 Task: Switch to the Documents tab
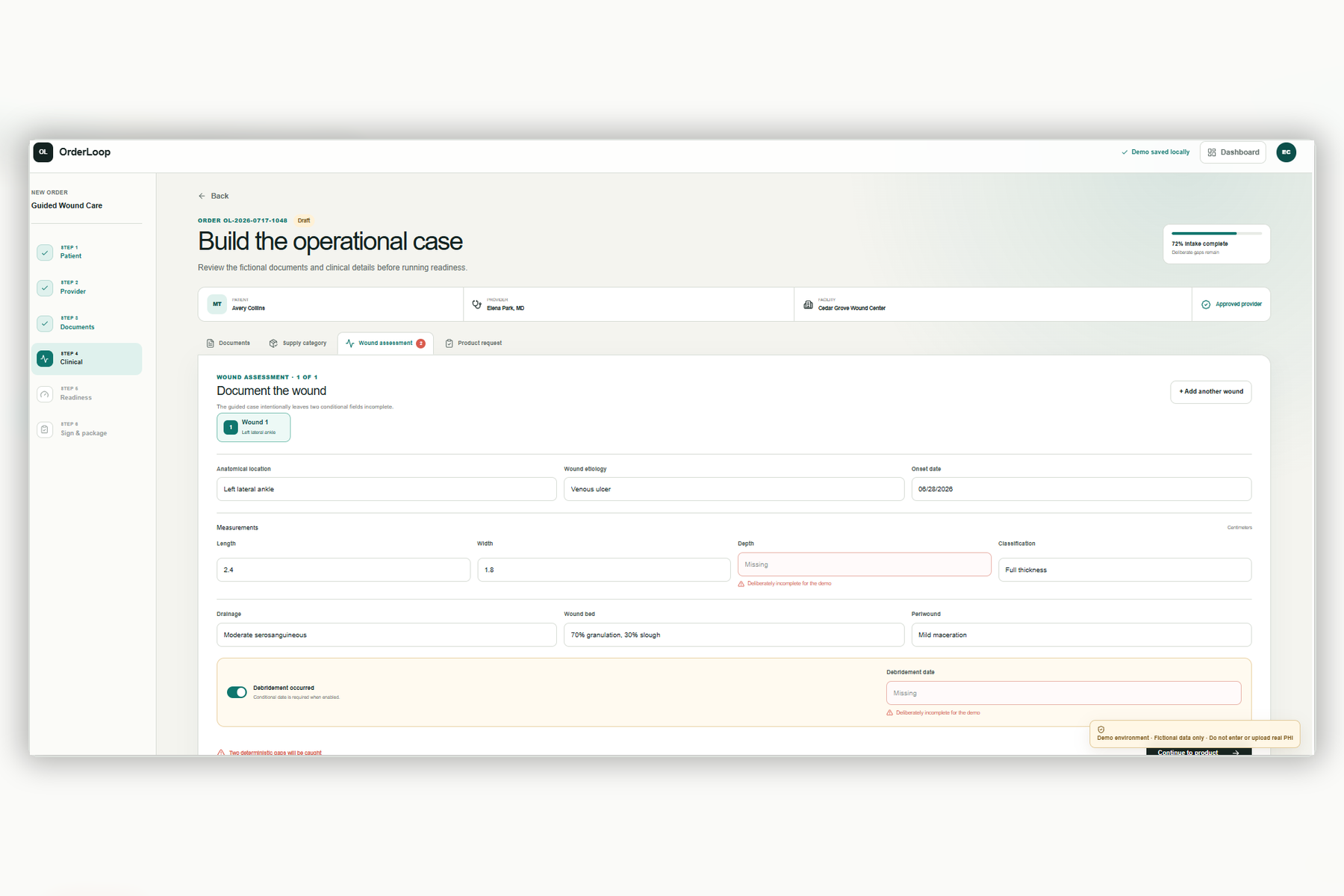tap(228, 343)
